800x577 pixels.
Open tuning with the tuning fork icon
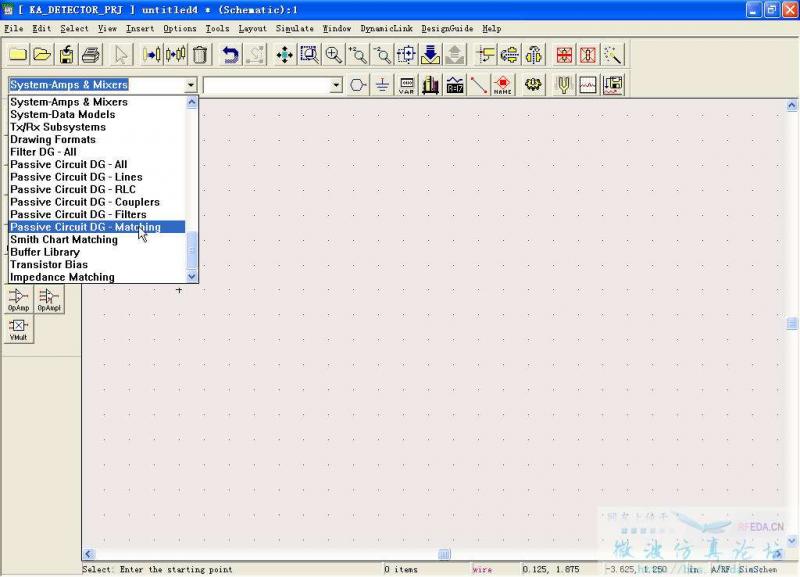pos(563,85)
